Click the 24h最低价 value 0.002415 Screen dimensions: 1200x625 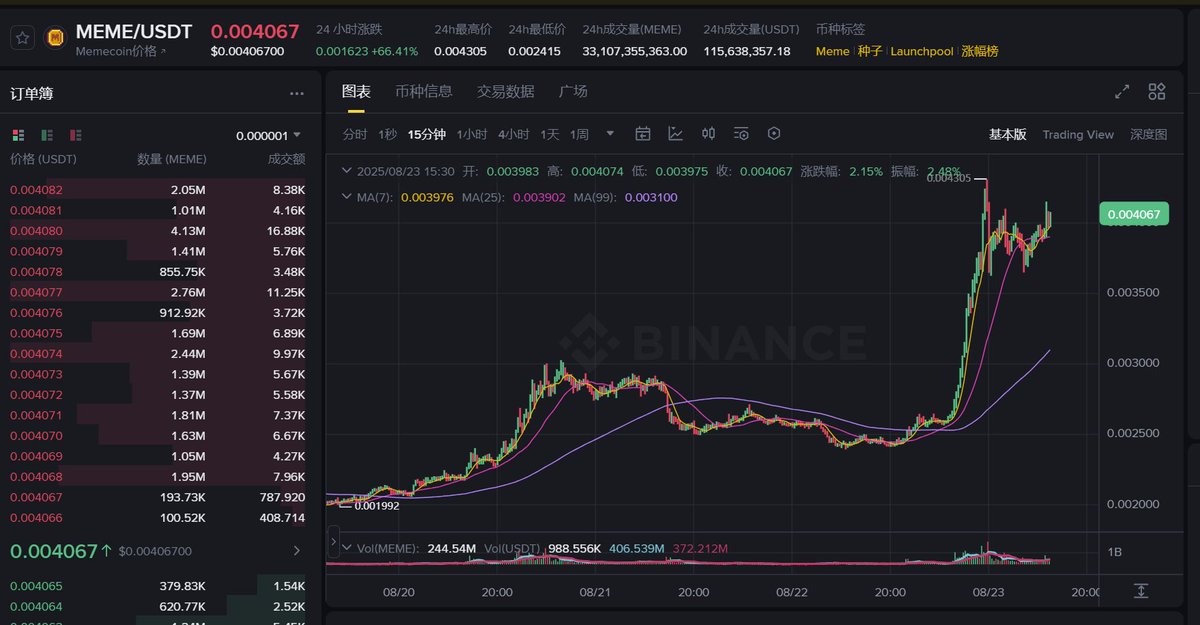pos(534,51)
